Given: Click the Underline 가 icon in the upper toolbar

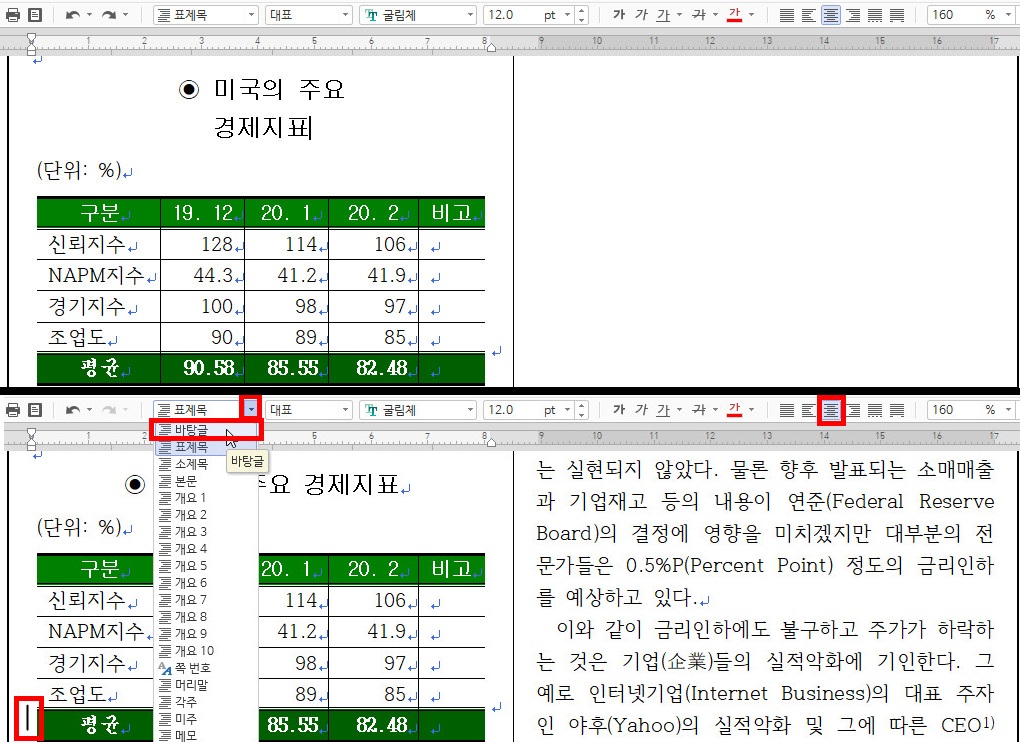Looking at the screenshot, I should click(663, 14).
